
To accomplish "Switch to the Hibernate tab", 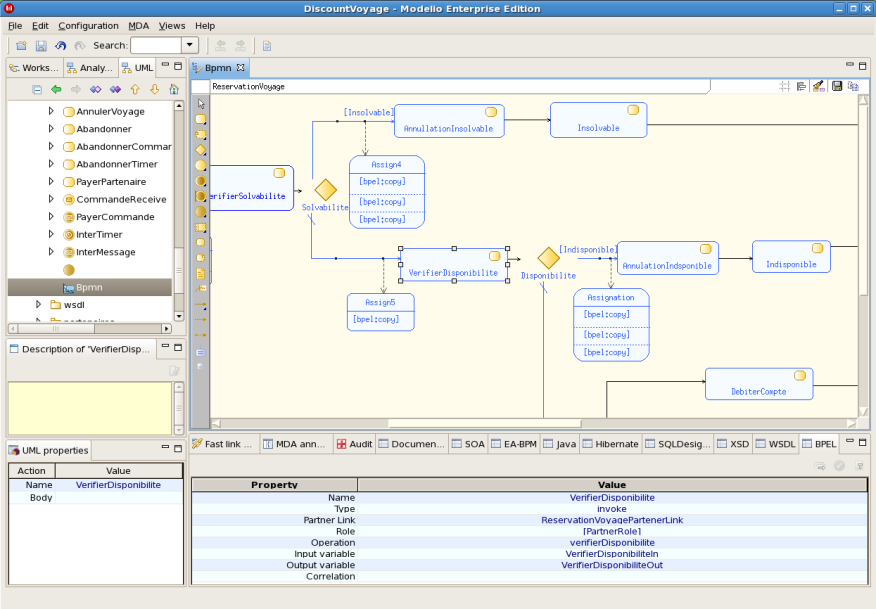I will tap(611, 444).
